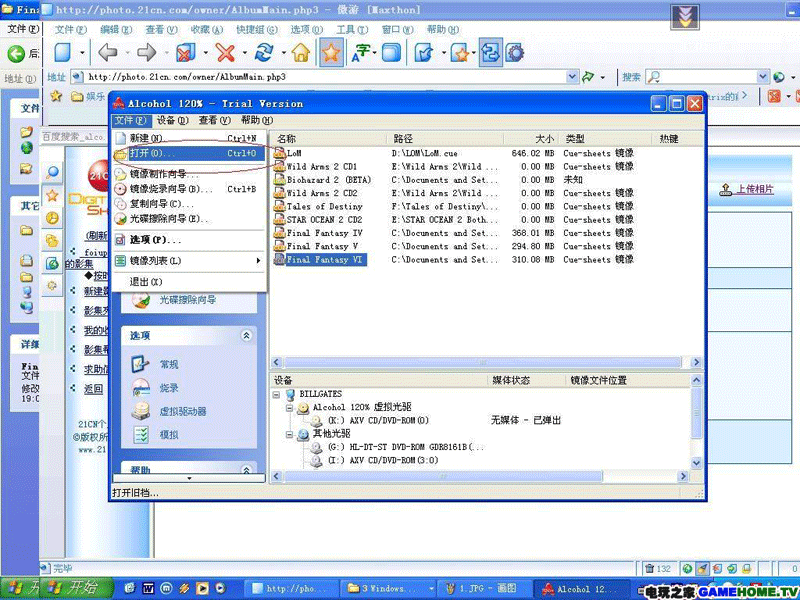Collapse the BILLGATES tree node
This screenshot has height=600, width=800.
tap(277, 394)
